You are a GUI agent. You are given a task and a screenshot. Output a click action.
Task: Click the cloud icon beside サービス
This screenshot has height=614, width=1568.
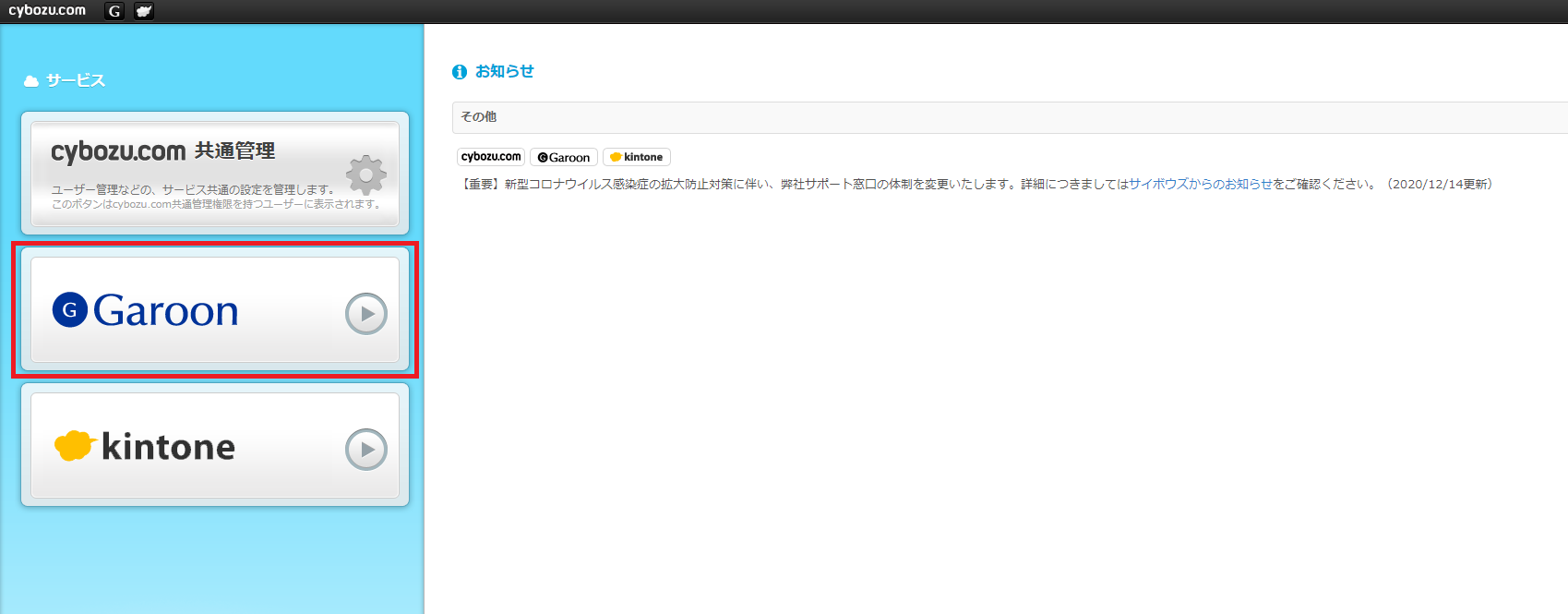click(x=31, y=81)
